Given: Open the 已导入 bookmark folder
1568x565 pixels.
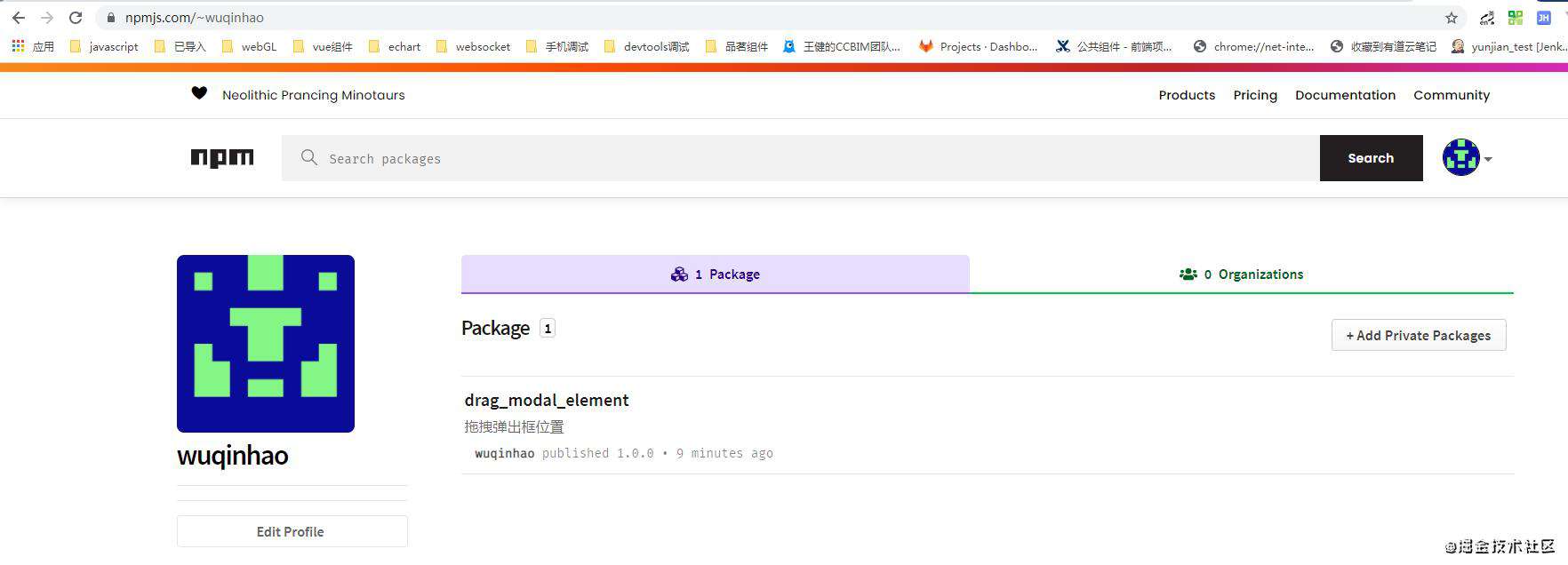Looking at the screenshot, I should pos(180,46).
